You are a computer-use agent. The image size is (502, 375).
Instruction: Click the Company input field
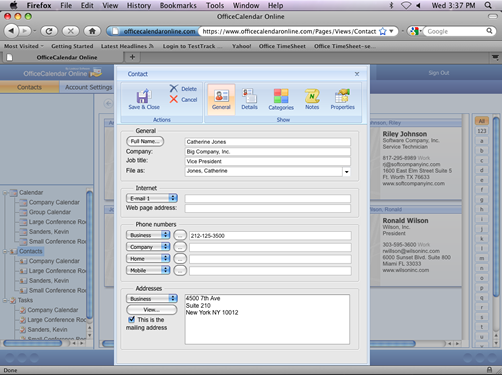(x=268, y=152)
